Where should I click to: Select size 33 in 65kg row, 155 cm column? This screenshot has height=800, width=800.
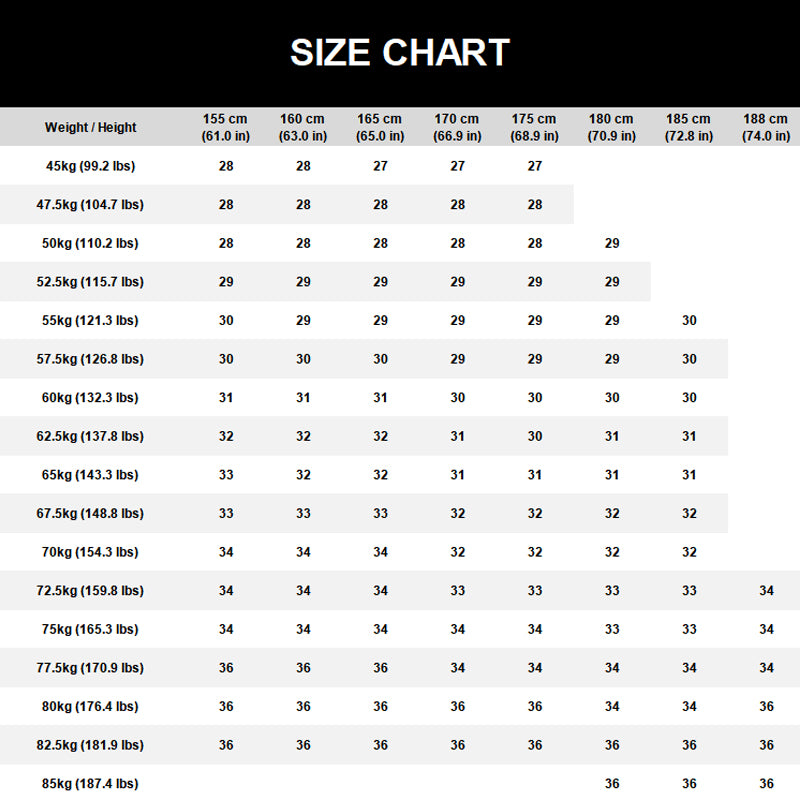click(226, 475)
